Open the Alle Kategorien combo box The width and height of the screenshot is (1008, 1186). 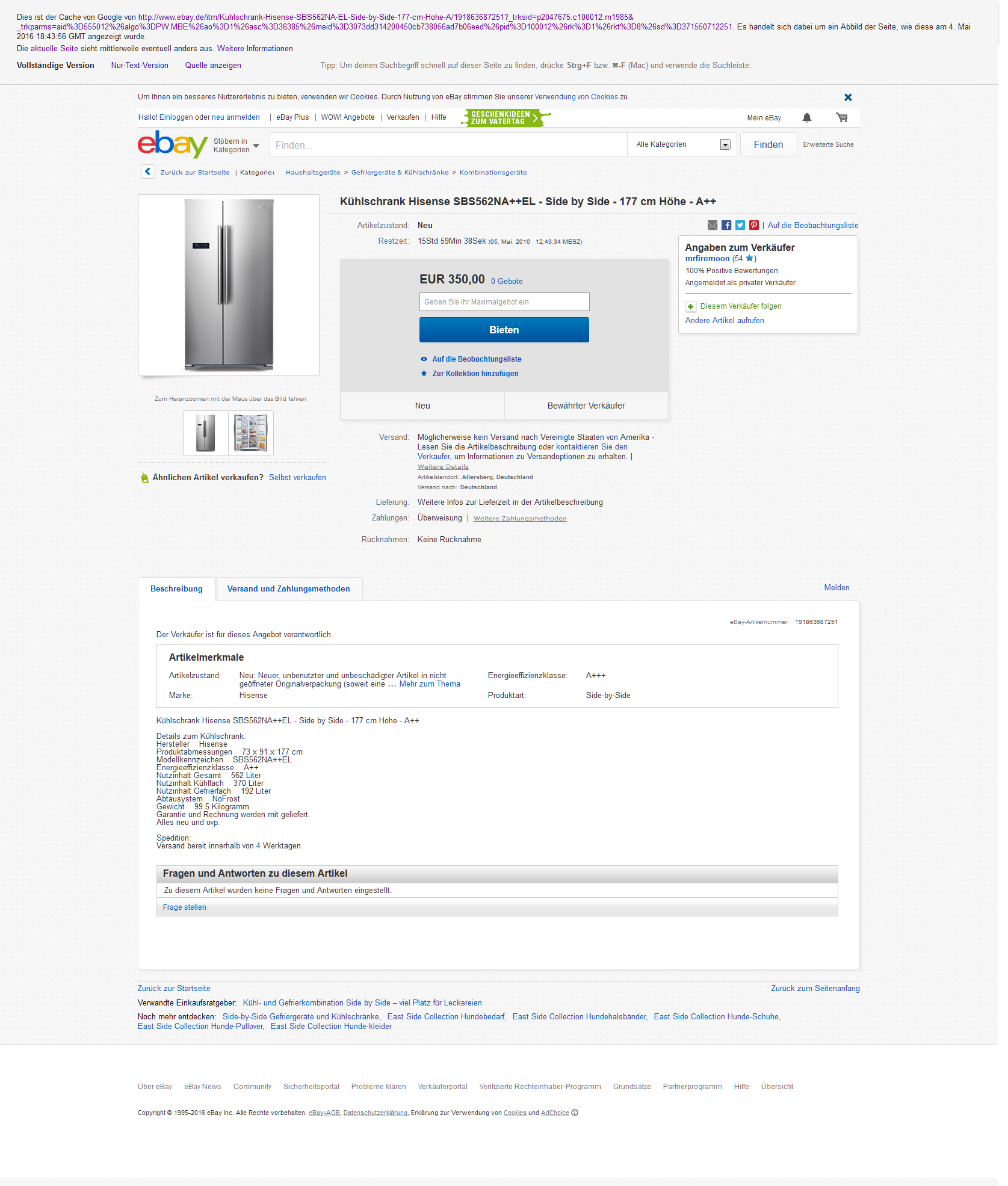(682, 144)
